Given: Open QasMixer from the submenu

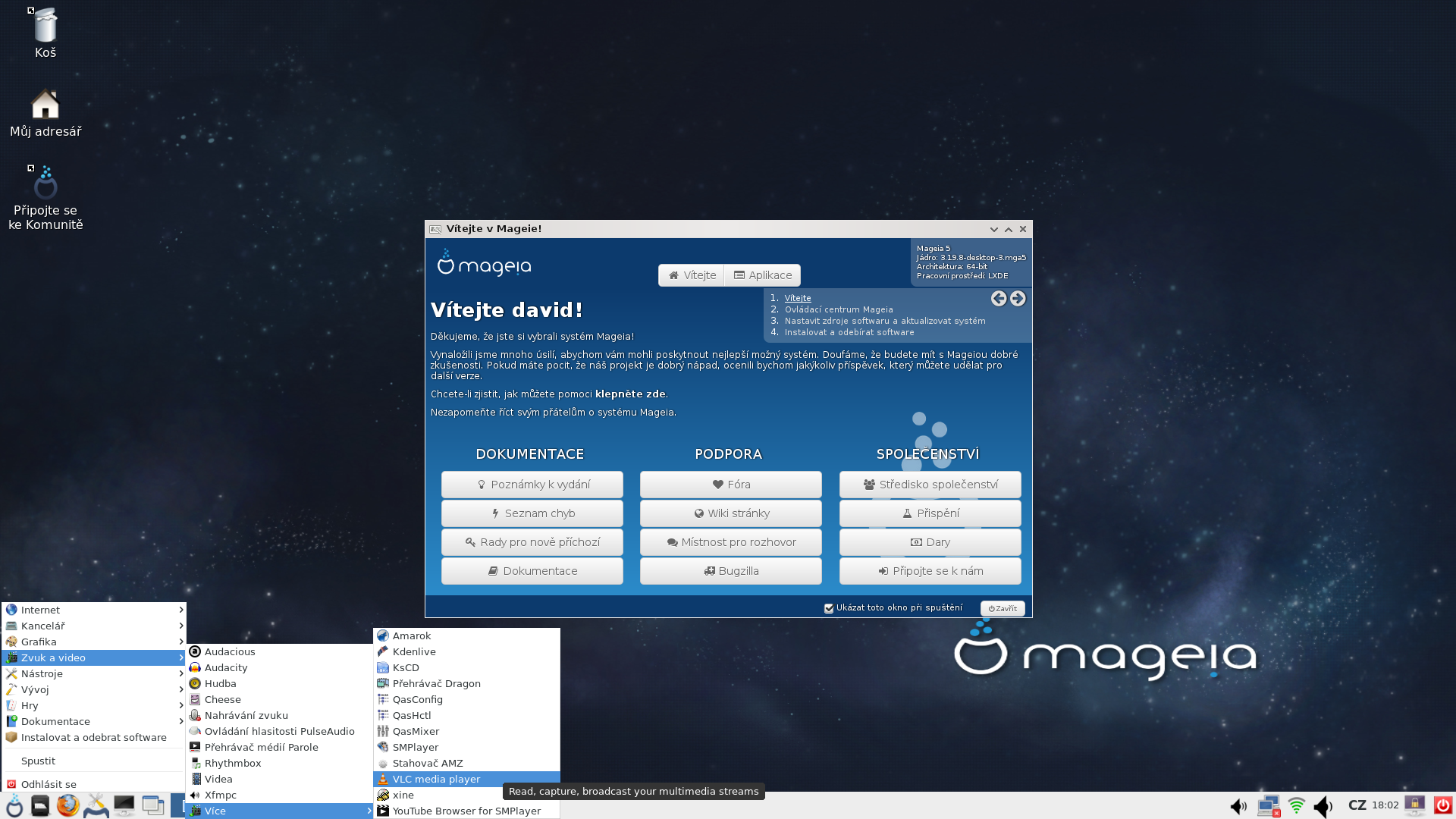Looking at the screenshot, I should (x=466, y=731).
